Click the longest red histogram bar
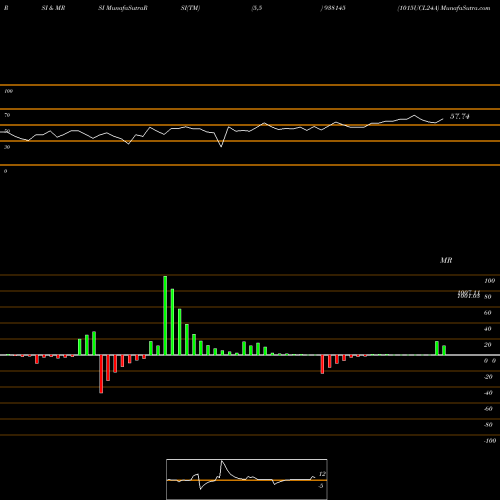This screenshot has height=500, width=500. [101, 374]
